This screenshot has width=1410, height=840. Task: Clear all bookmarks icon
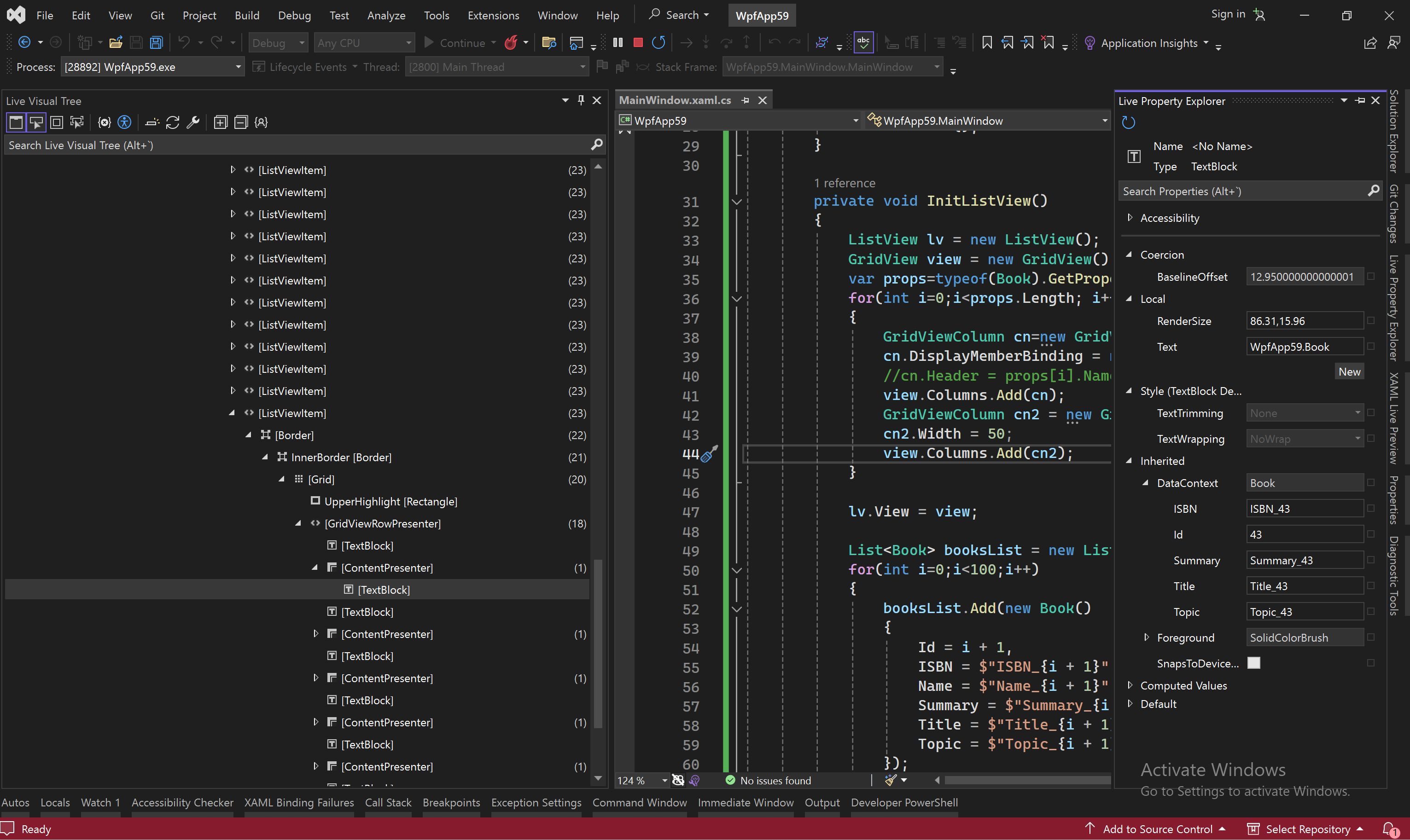click(1049, 42)
